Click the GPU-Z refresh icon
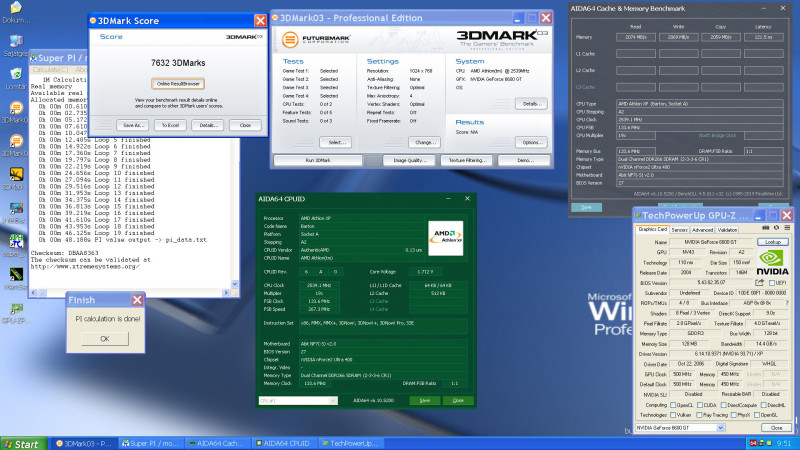800x450 pixels. click(x=777, y=228)
